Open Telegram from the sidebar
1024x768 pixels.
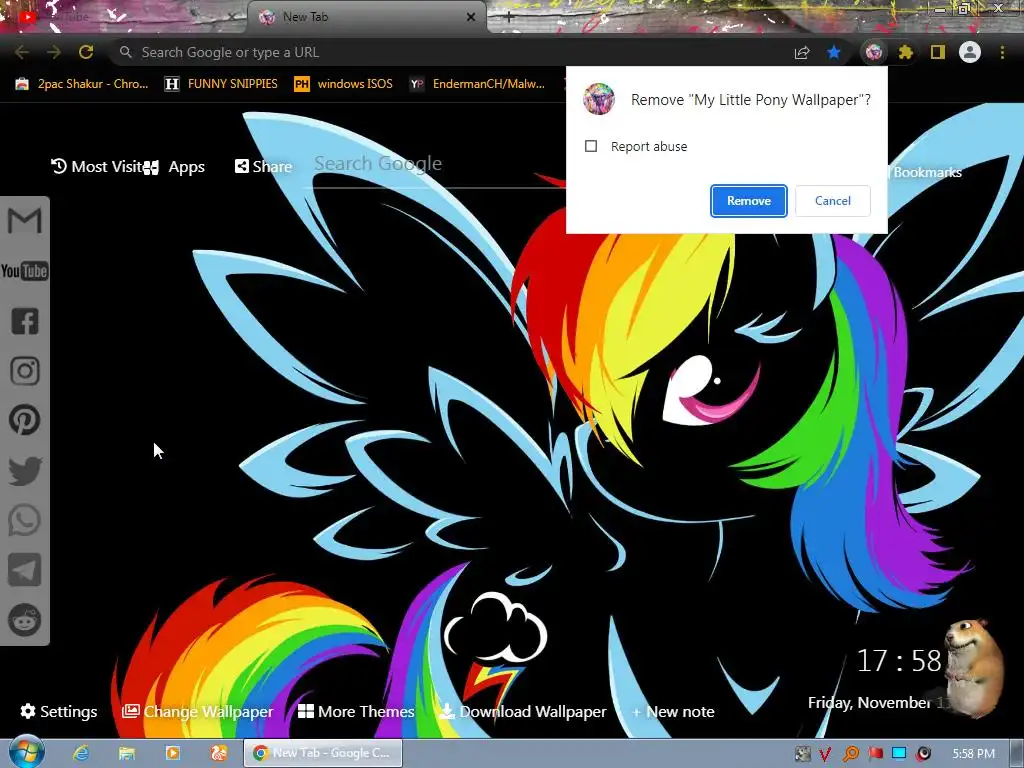25,569
